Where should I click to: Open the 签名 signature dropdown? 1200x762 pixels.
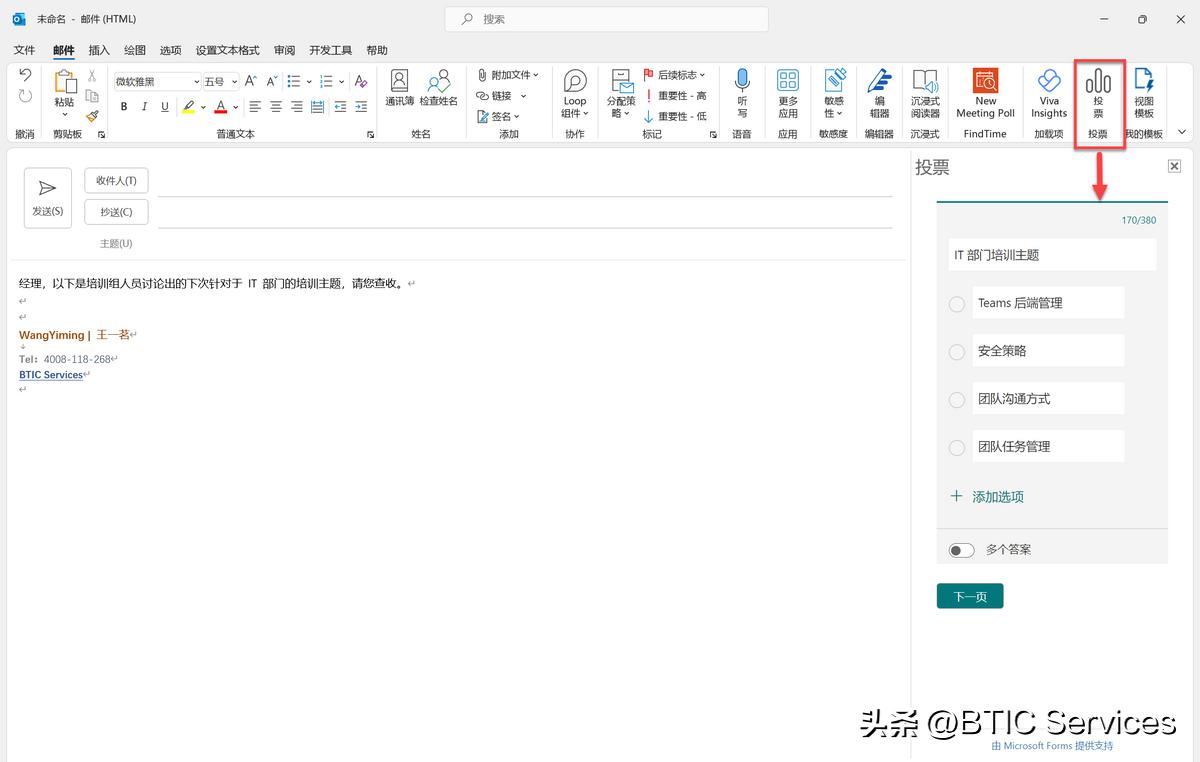501,115
